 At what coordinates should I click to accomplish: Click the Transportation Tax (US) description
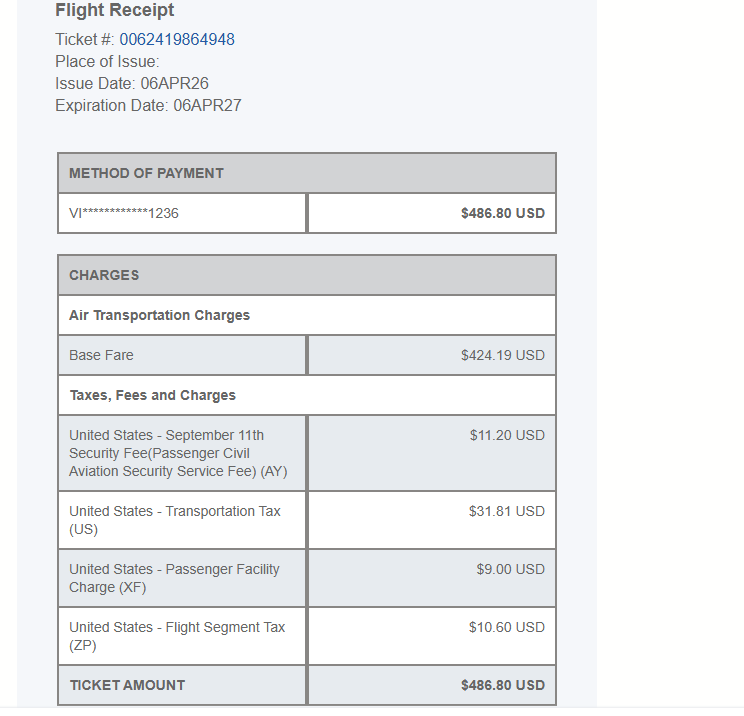tap(174, 520)
